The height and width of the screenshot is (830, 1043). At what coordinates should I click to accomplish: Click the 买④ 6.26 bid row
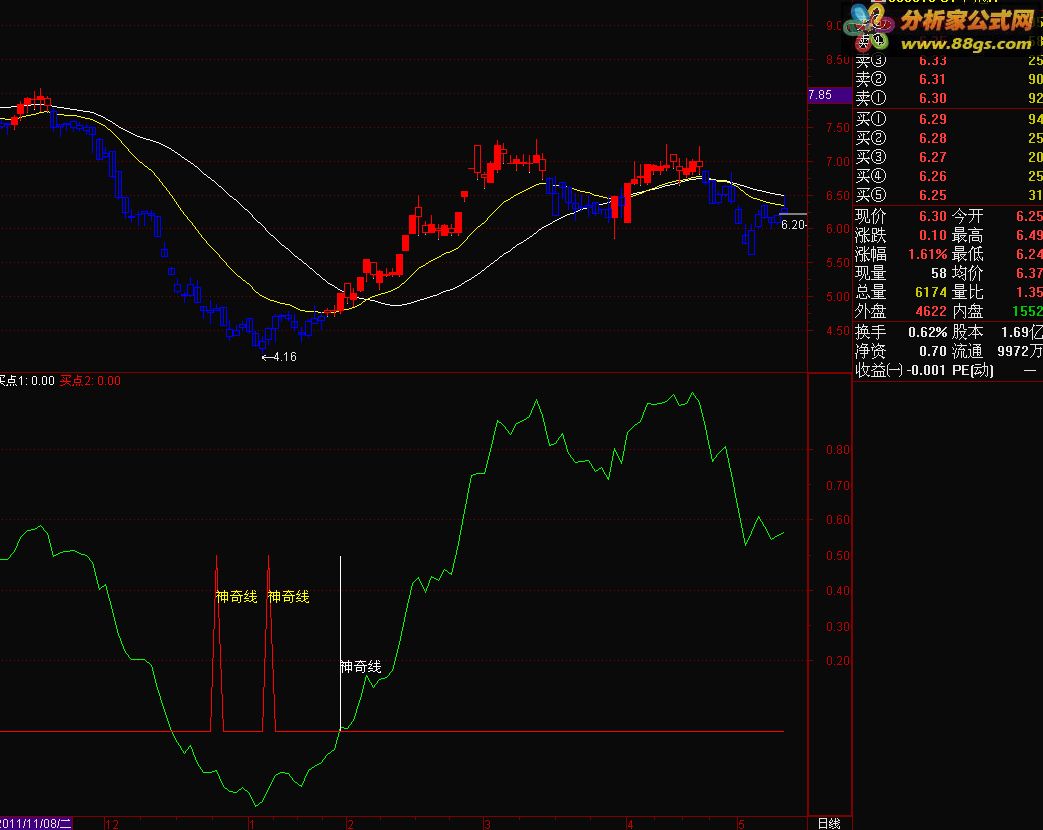click(948, 176)
